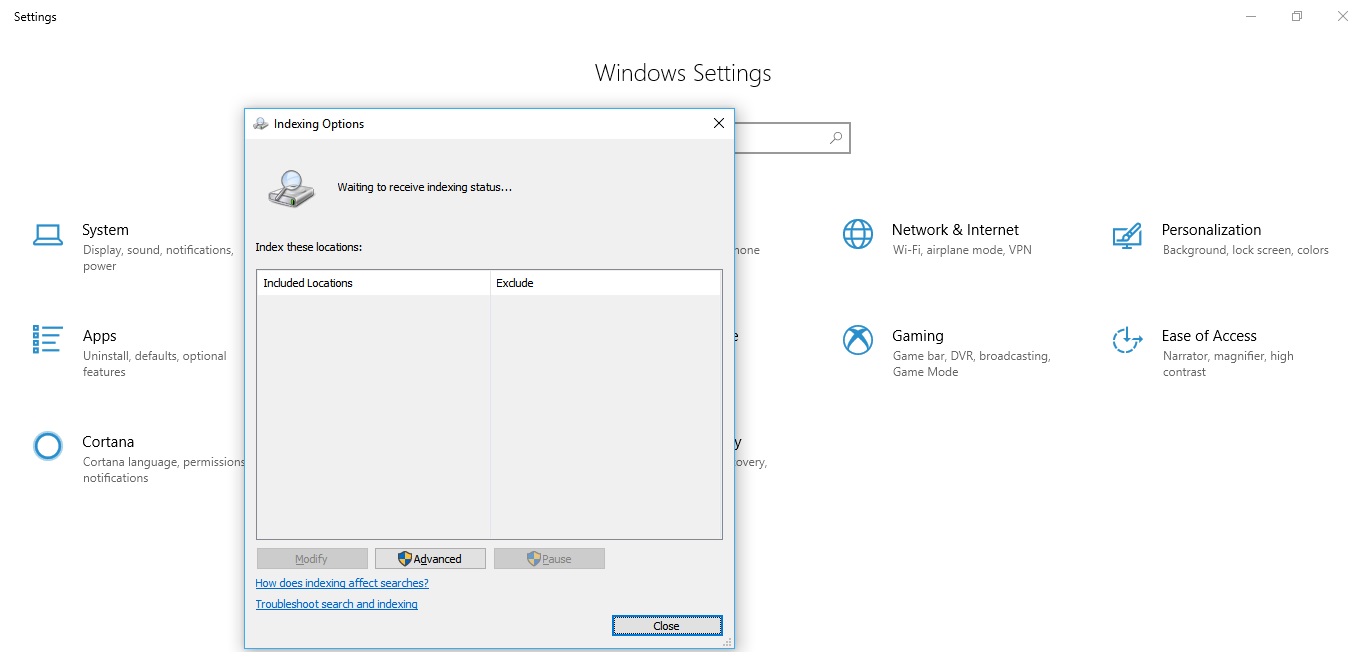
Task: Restore down the Settings window
Action: [1297, 16]
